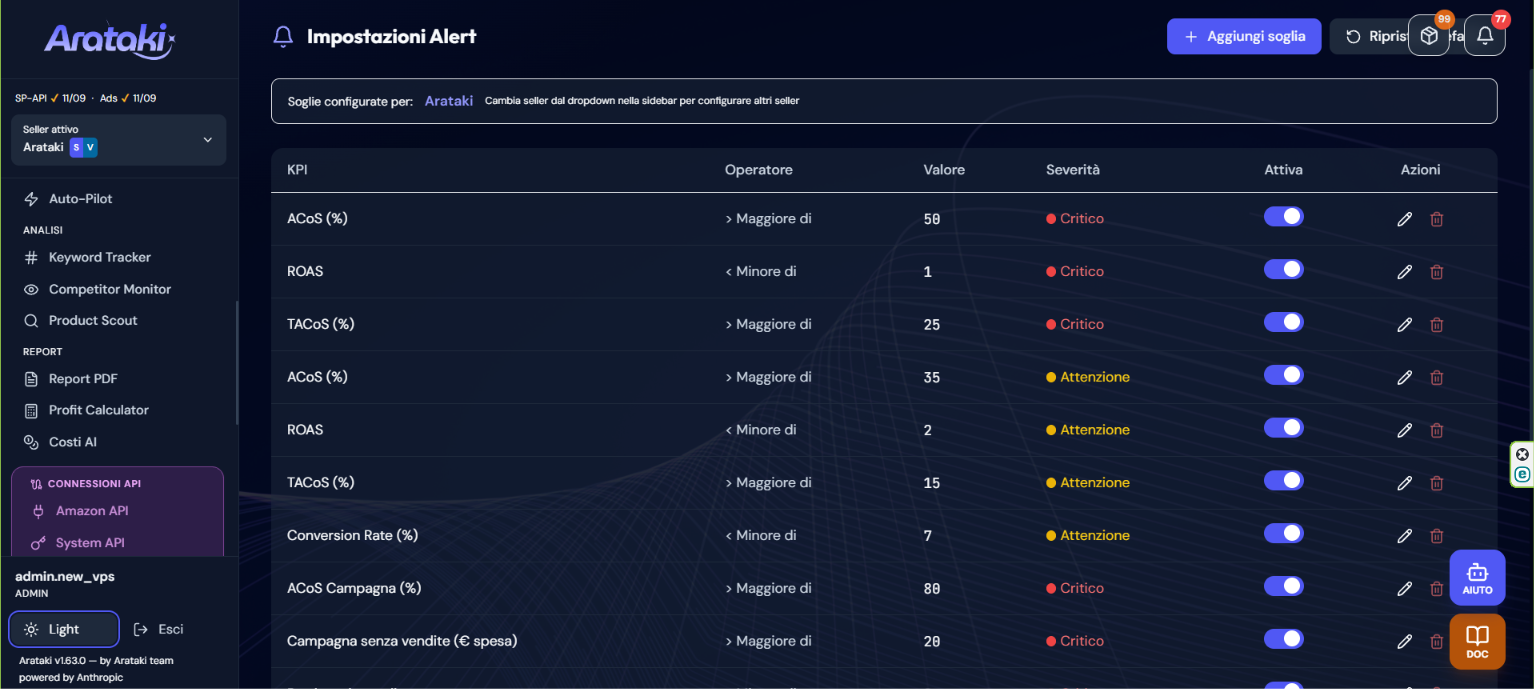Image resolution: width=1534 pixels, height=689 pixels.
Task: Open the package icon with 99 badge
Action: pos(1429,36)
